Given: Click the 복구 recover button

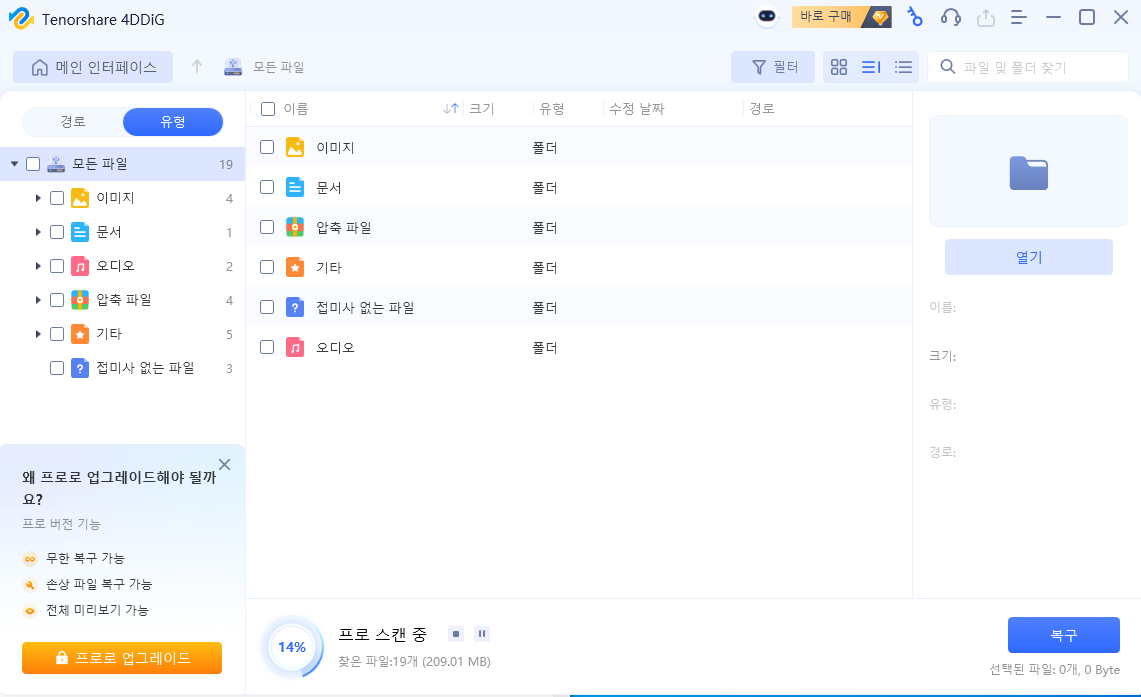Looking at the screenshot, I should 1063,635.
